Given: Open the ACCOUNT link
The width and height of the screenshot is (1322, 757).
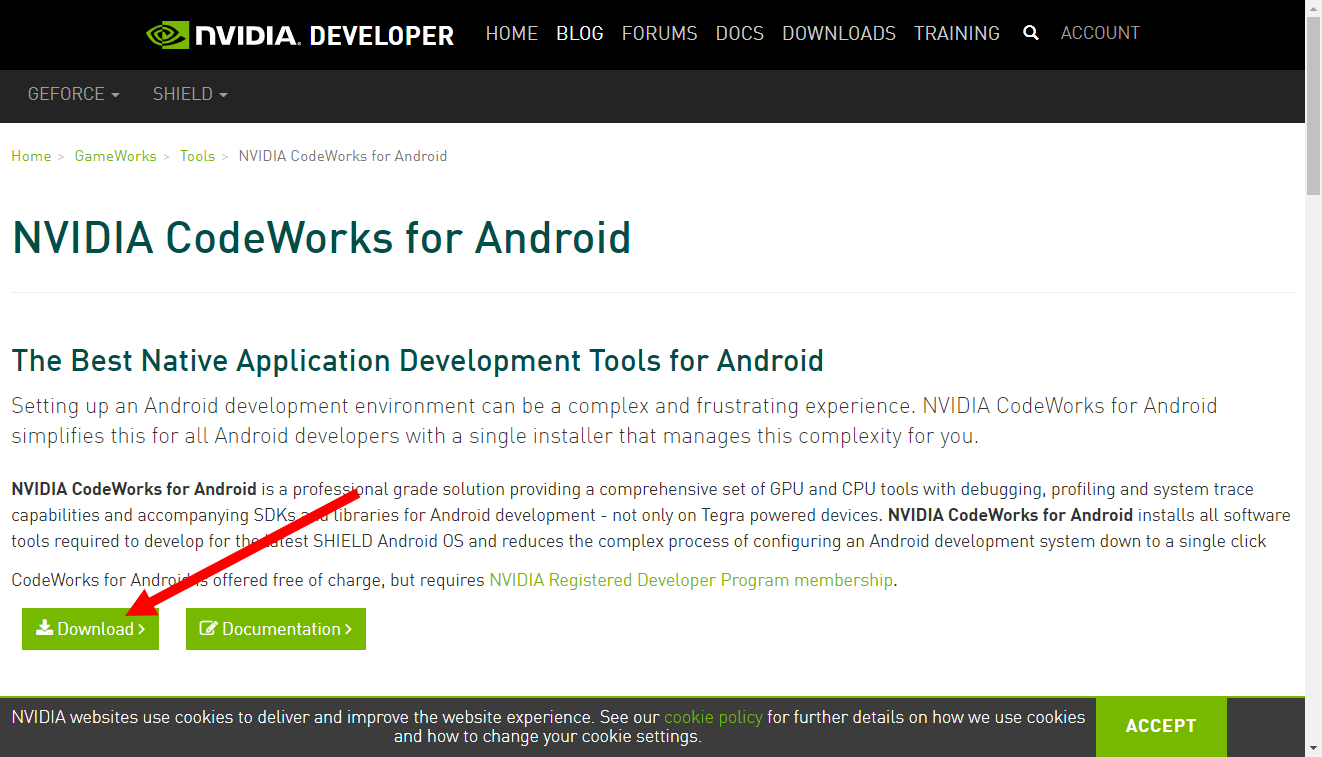Looking at the screenshot, I should 1100,33.
